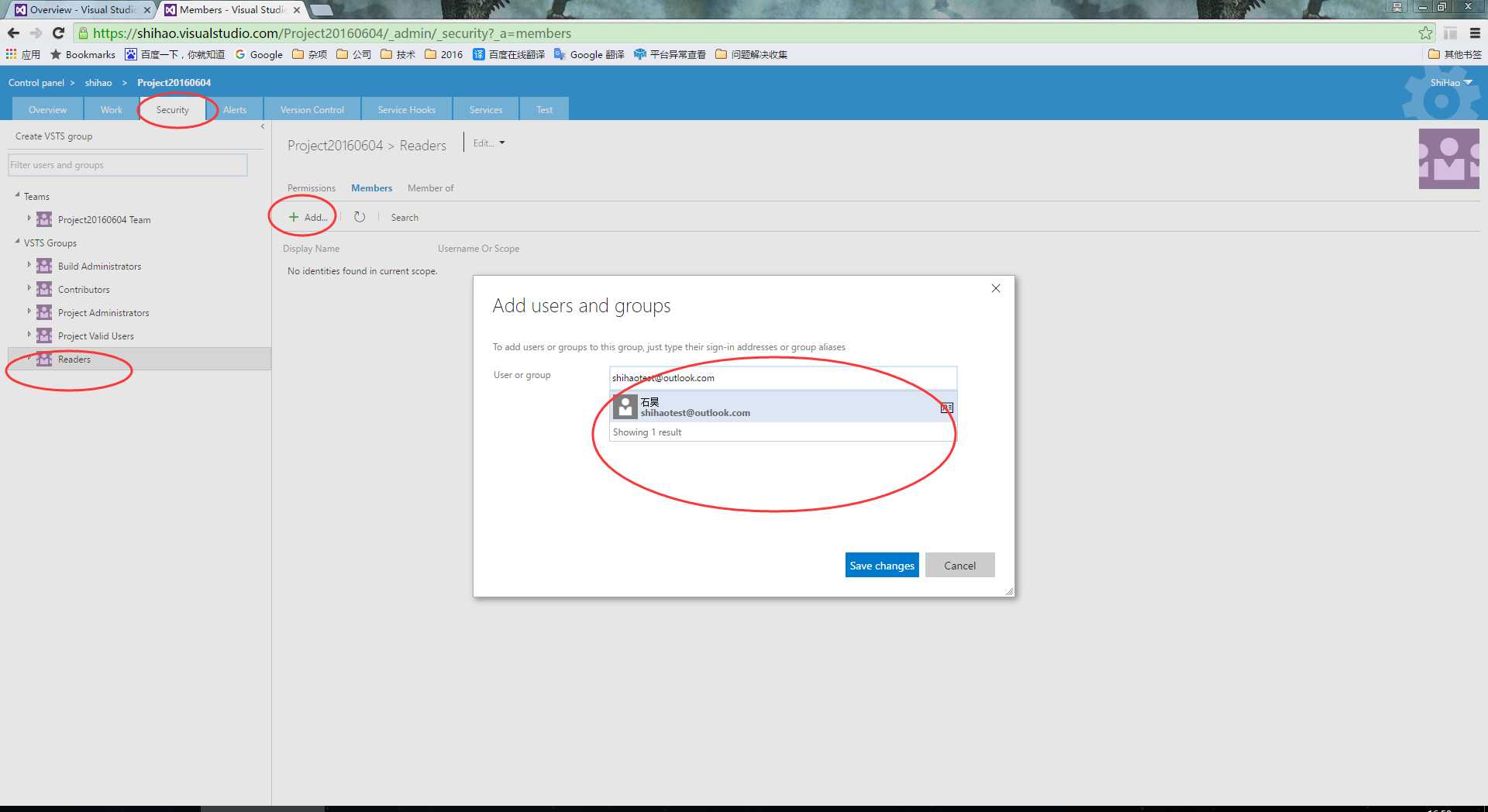Select the Security tab

172,109
